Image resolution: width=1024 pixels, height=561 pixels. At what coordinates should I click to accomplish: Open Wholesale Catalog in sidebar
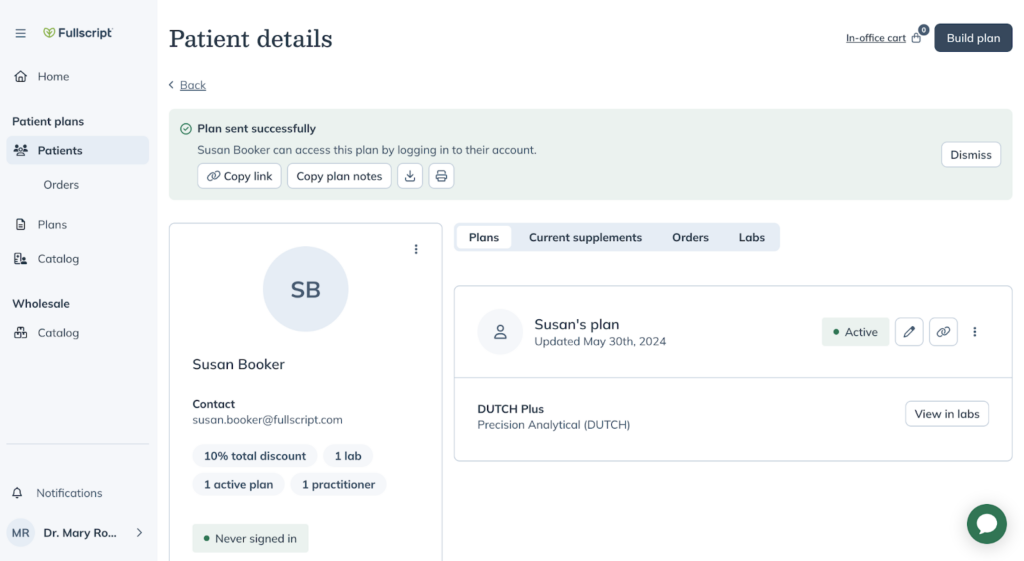(57, 333)
